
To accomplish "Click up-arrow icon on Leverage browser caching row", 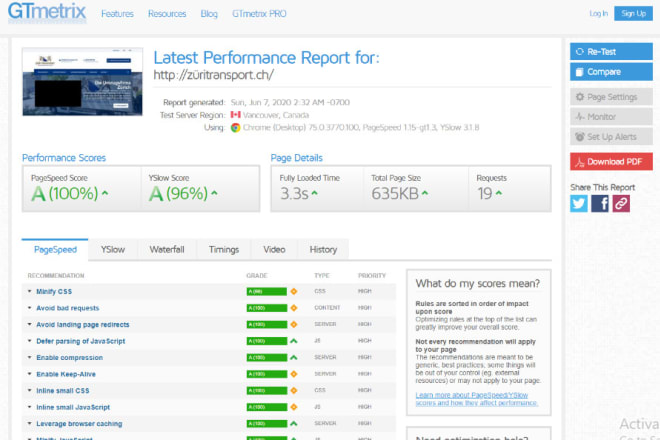I will click(294, 424).
